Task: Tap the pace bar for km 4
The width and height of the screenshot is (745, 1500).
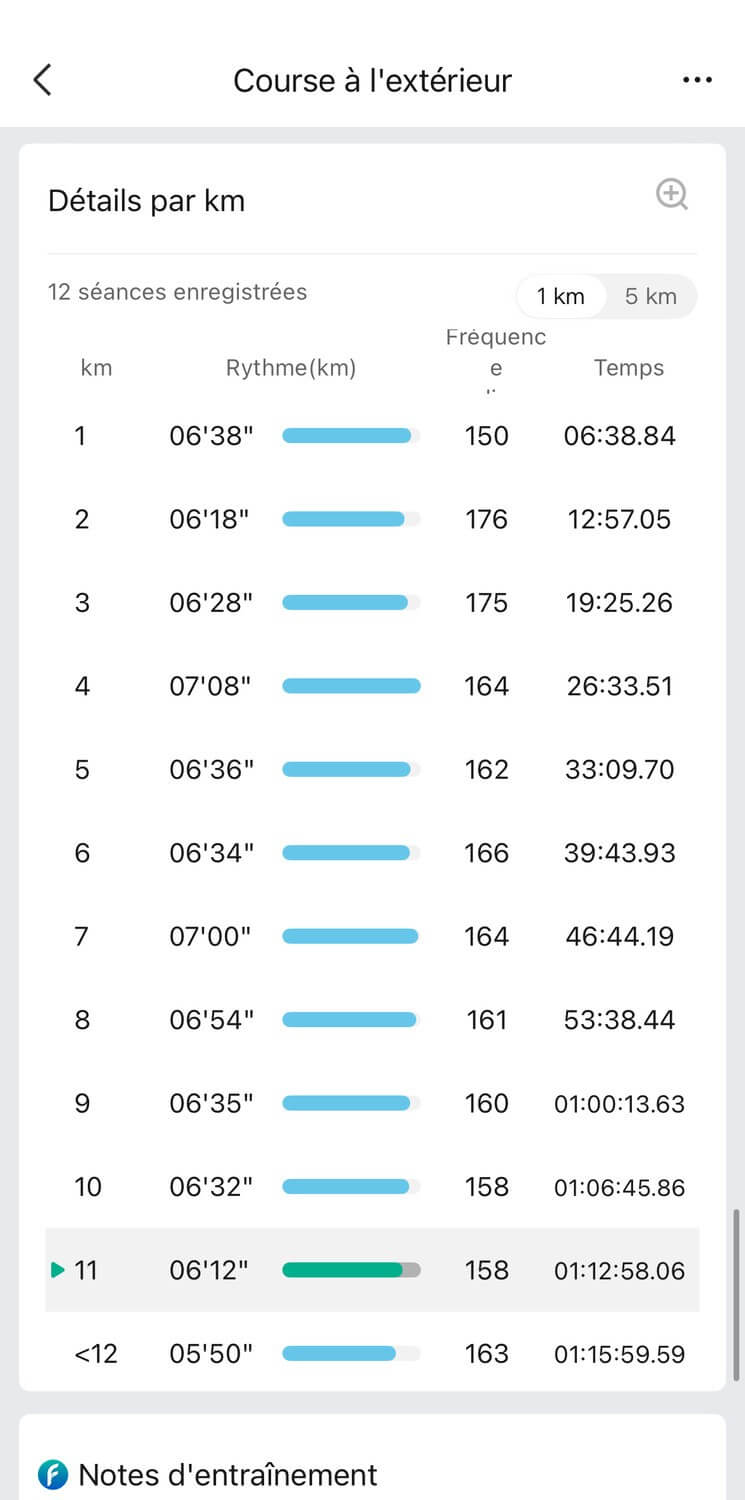Action: [351, 686]
